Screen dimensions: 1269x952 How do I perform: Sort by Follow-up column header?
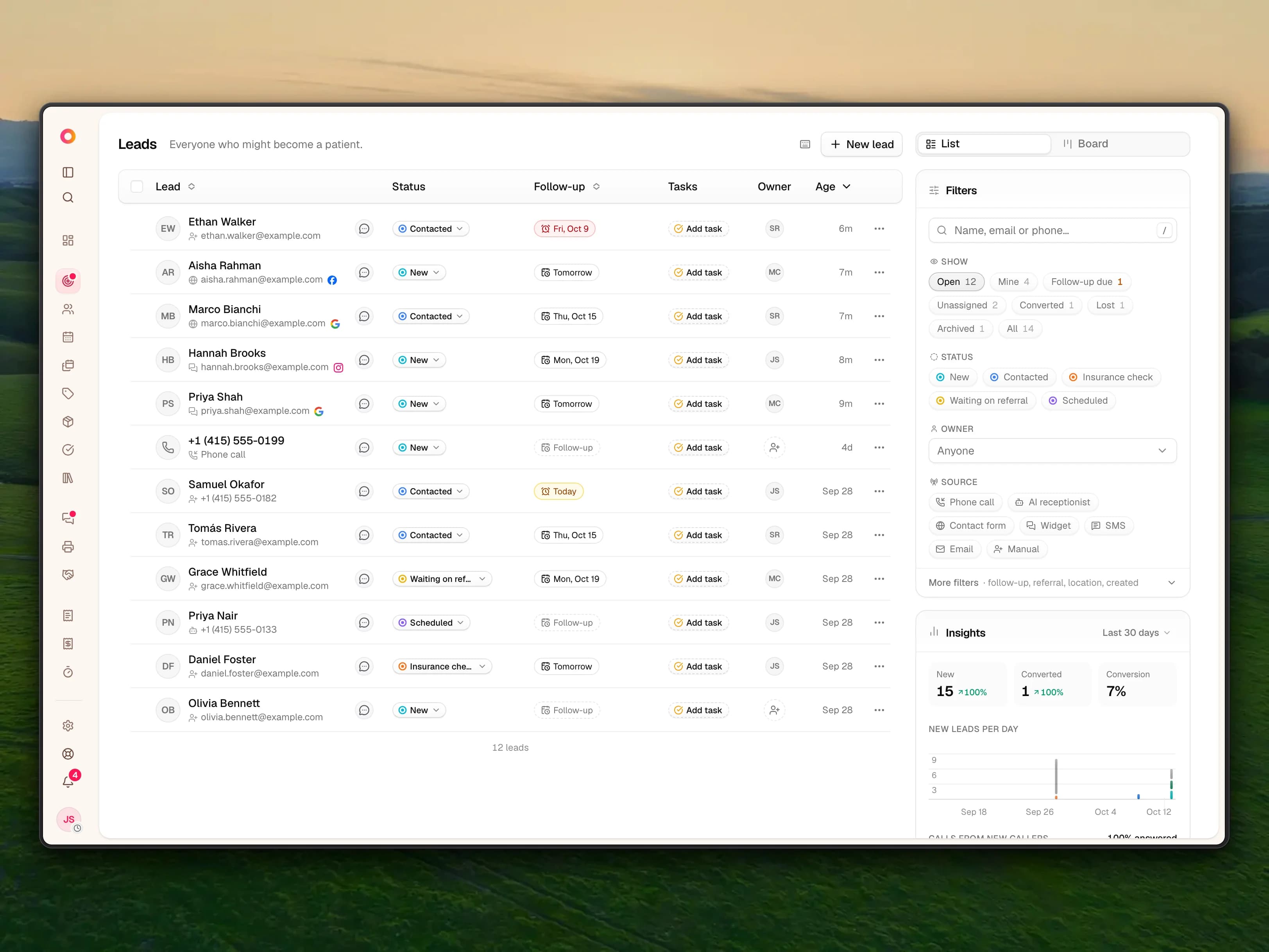tap(567, 186)
